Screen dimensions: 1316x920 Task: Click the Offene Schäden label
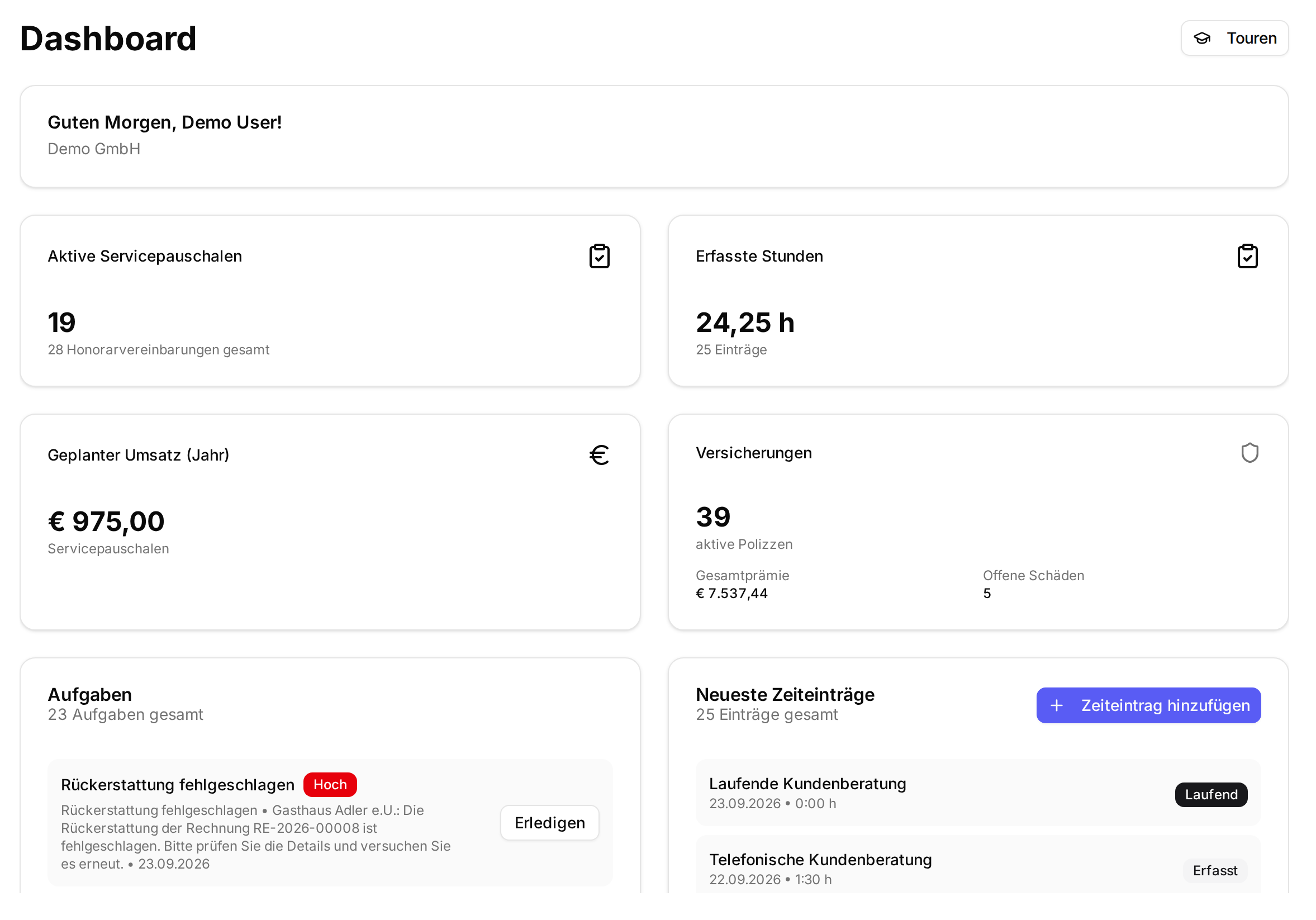(x=1033, y=576)
